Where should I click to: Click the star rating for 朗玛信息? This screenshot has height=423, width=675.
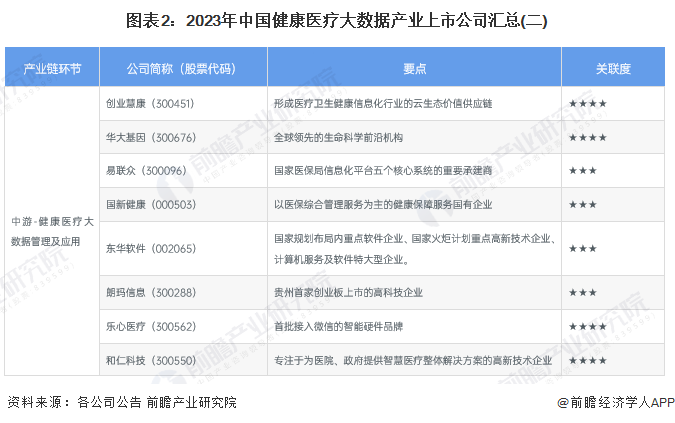click(x=583, y=293)
